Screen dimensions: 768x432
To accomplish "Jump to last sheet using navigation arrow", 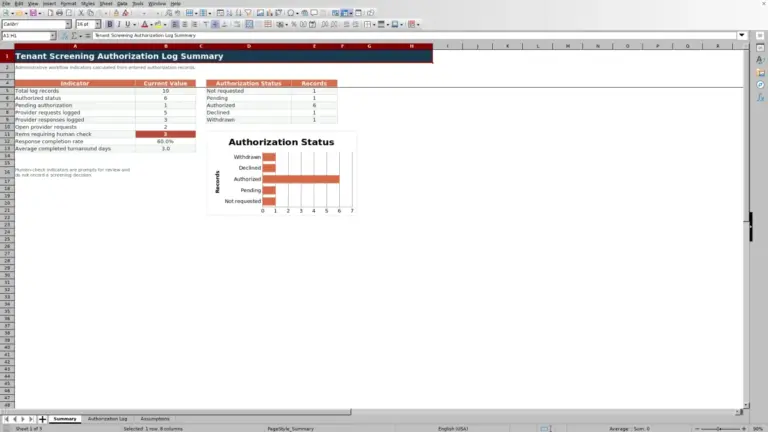I will click(31, 419).
